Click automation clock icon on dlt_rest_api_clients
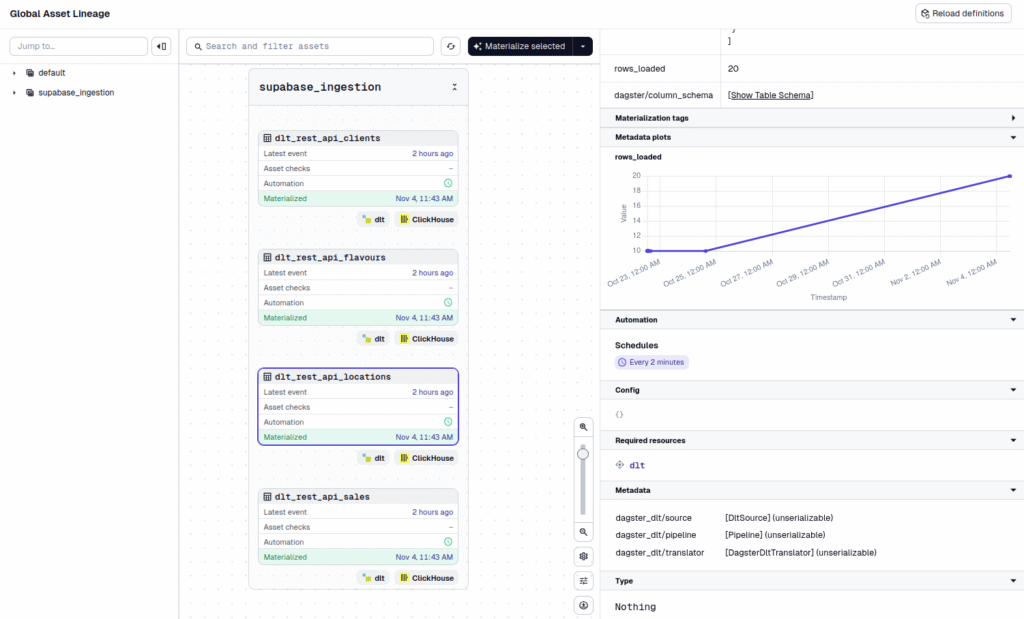The width and height of the screenshot is (1024, 619). [448, 183]
